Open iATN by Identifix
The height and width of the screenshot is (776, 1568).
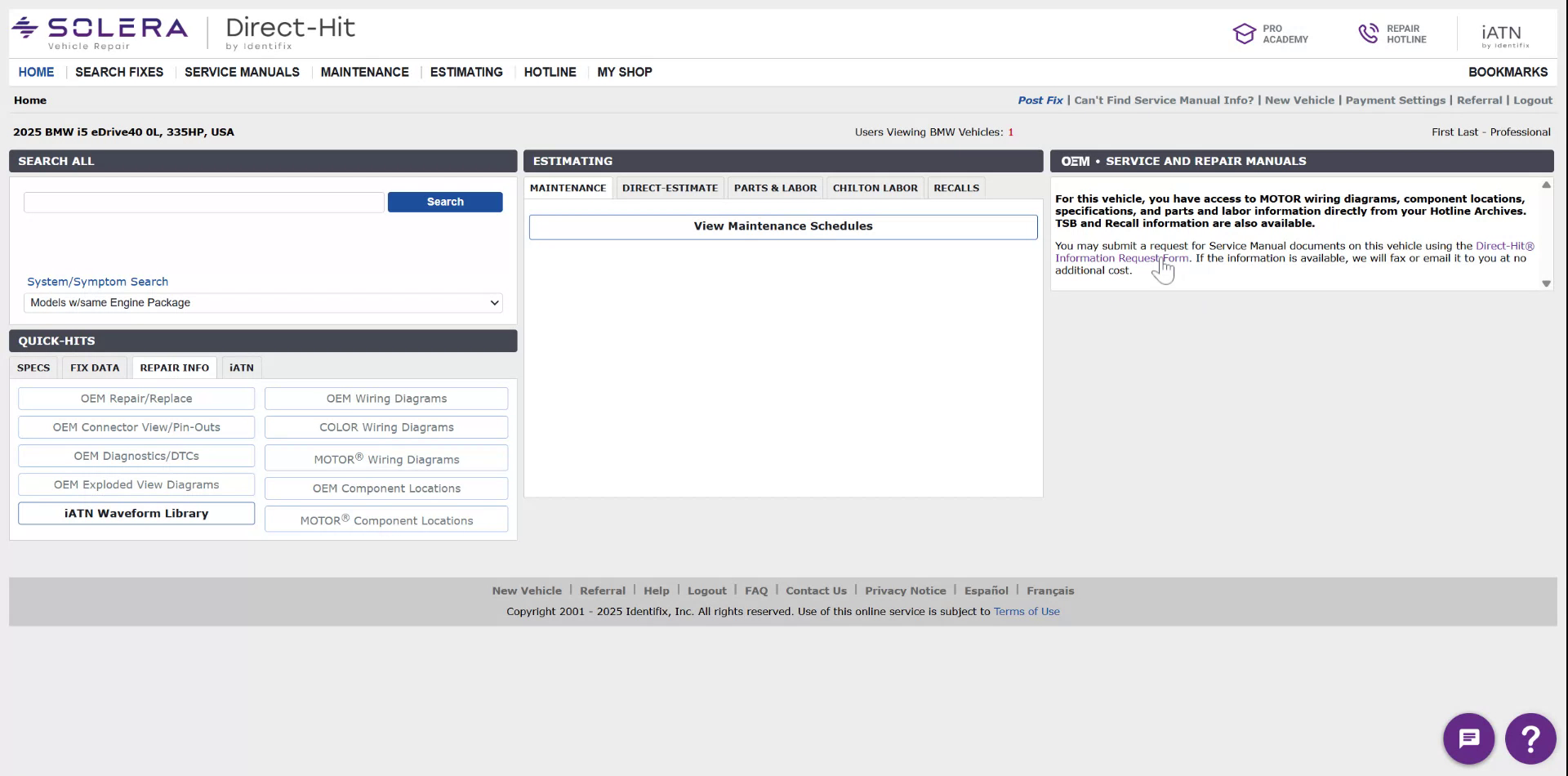pyautogui.click(x=1503, y=33)
